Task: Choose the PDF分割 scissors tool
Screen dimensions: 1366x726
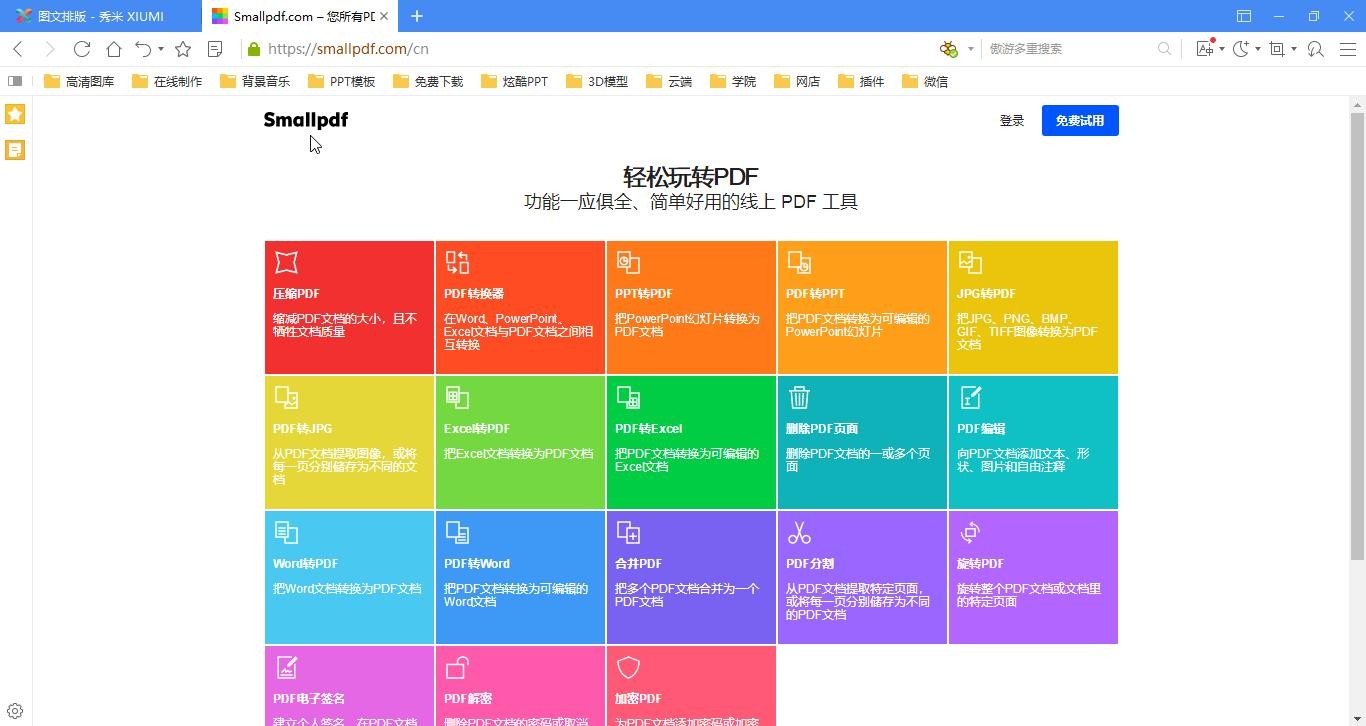Action: tap(861, 577)
